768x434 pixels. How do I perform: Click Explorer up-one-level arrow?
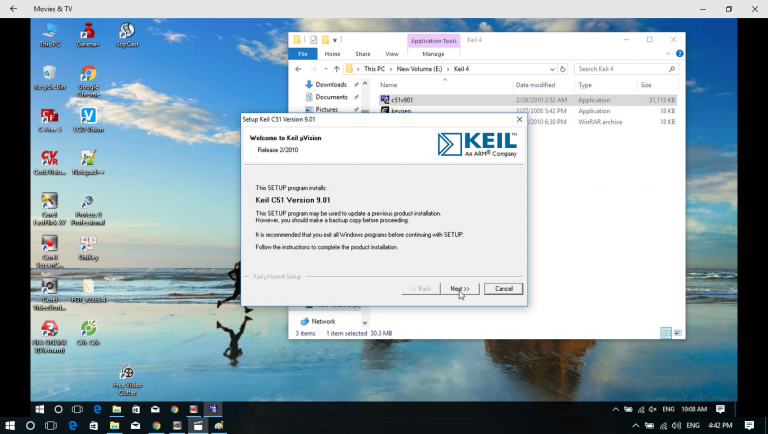tap(336, 69)
